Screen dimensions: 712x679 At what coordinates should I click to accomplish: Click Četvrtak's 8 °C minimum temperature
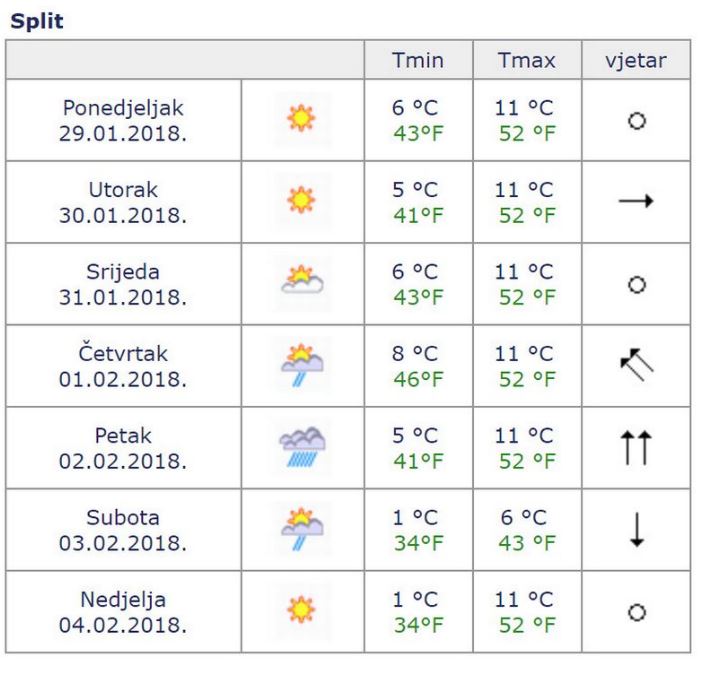417,354
